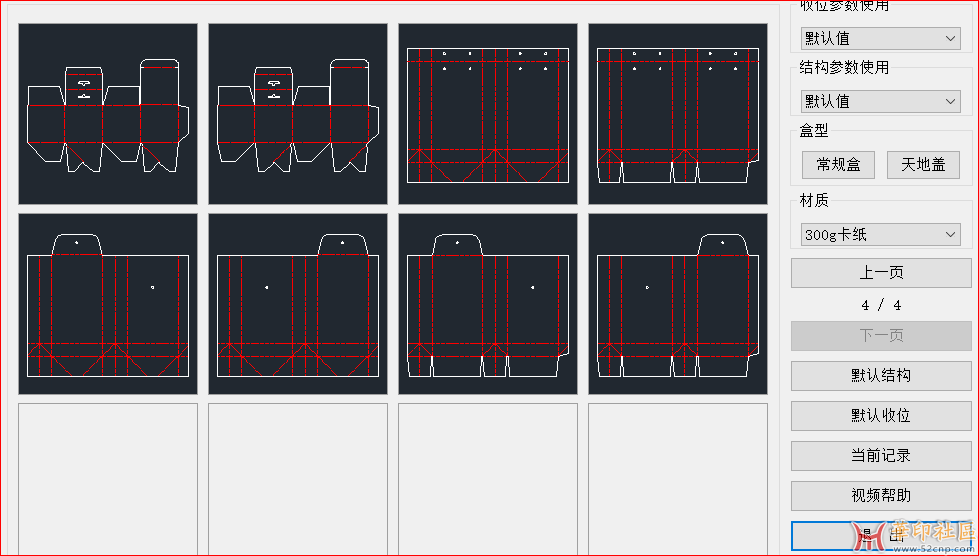Click the disabled 下一页 button
The width and height of the screenshot is (979, 556).
881,336
